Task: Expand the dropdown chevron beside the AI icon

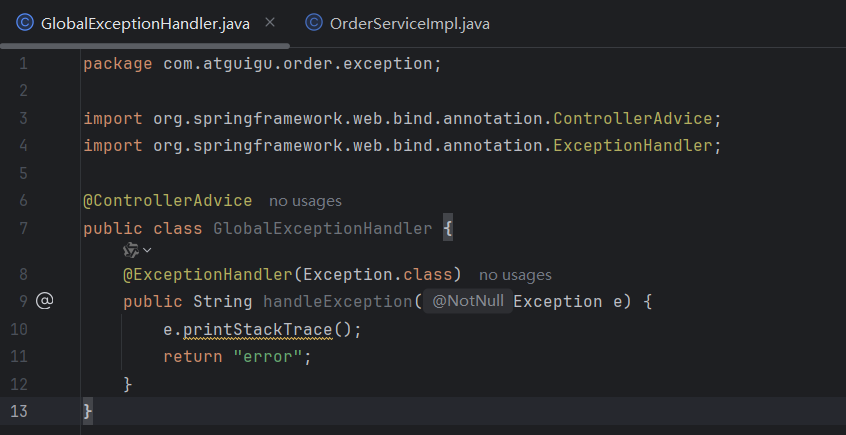Action: (147, 250)
